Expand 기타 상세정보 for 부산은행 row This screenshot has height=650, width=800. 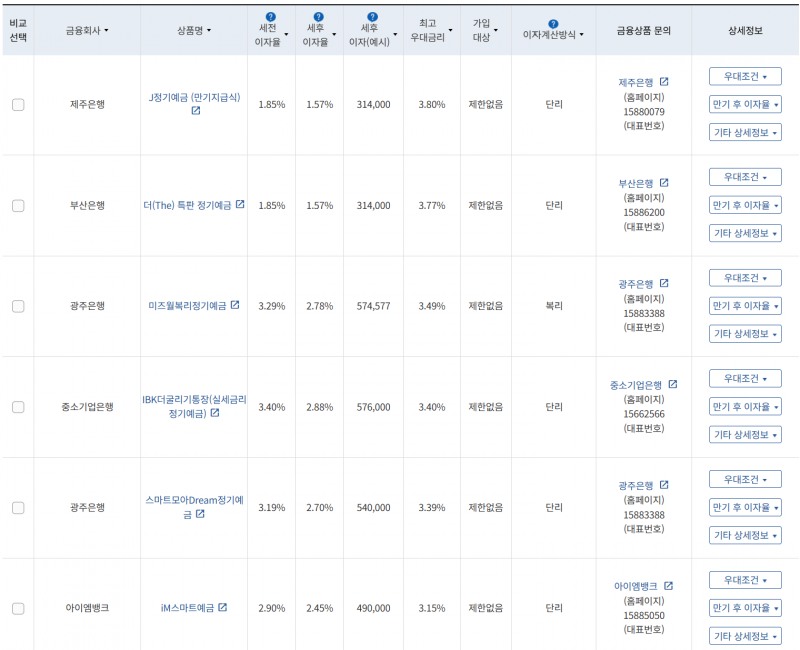click(745, 233)
